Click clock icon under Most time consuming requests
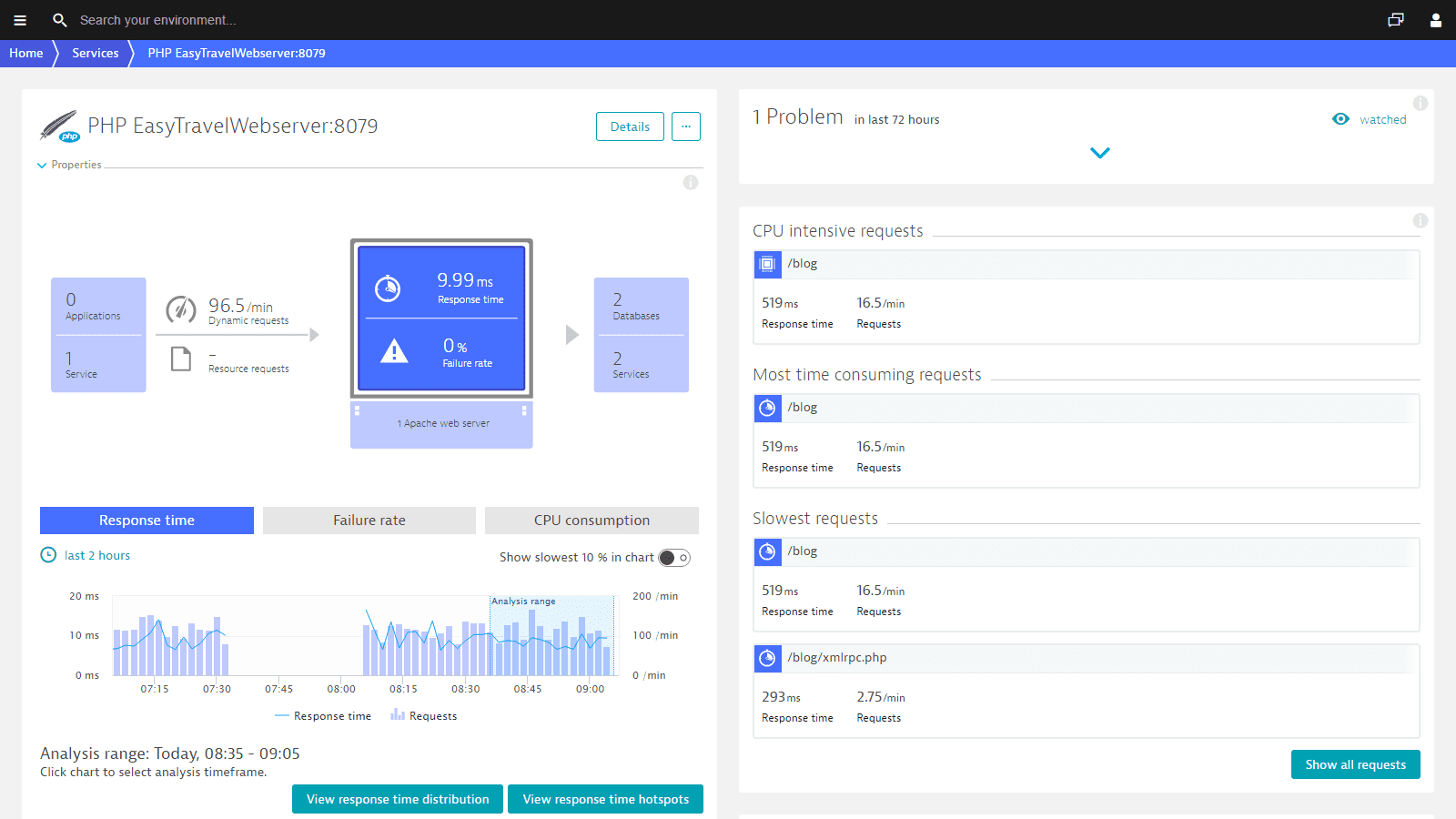This screenshot has width=1456, height=819. click(x=767, y=408)
